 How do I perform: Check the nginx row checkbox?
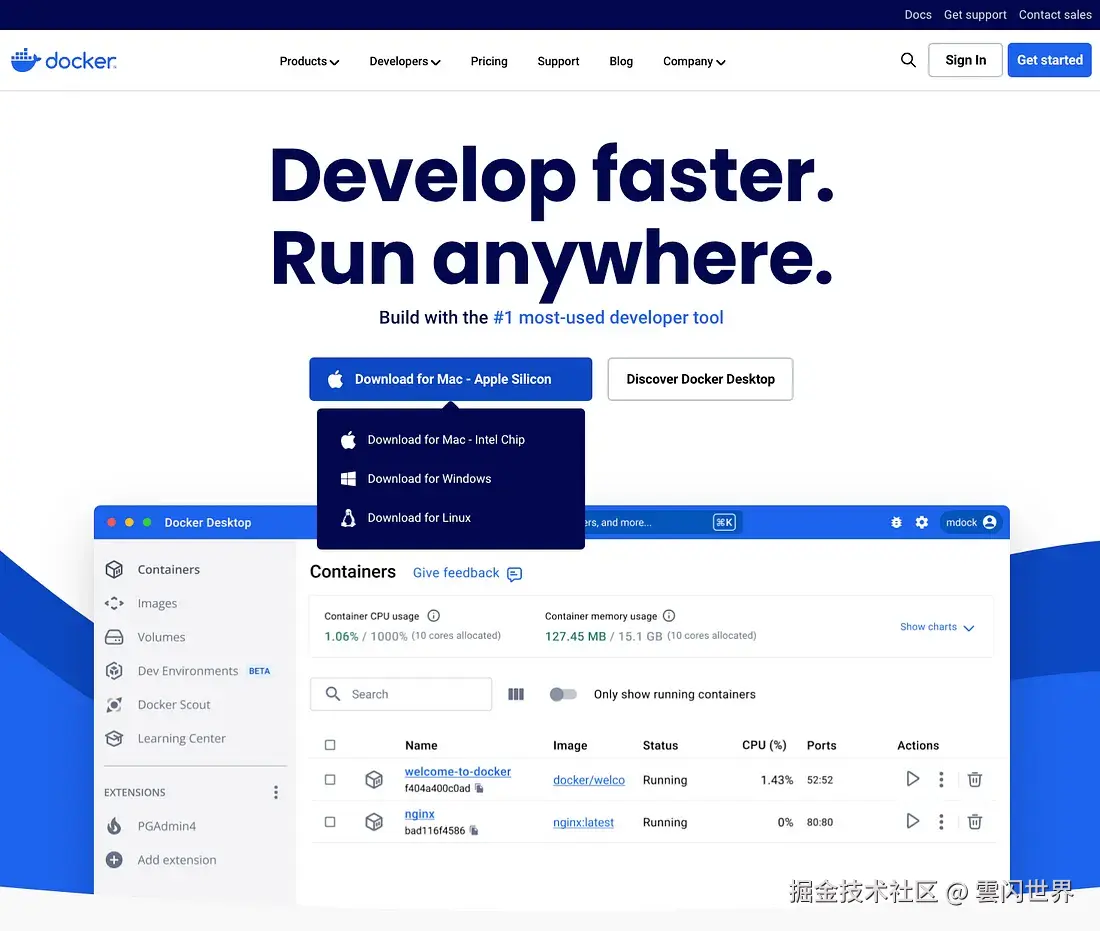point(330,821)
